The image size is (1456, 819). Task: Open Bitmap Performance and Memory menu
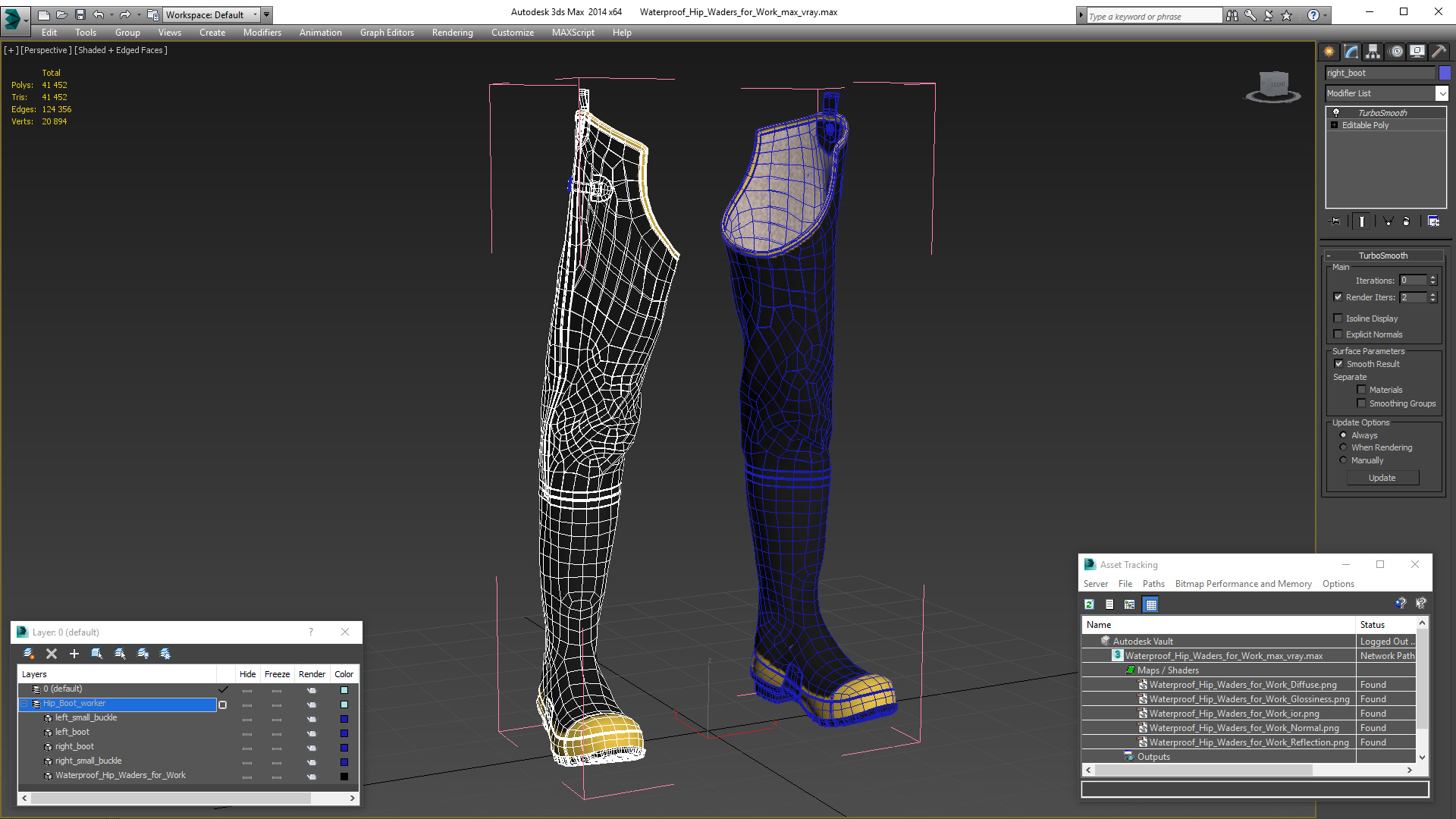coord(1243,584)
